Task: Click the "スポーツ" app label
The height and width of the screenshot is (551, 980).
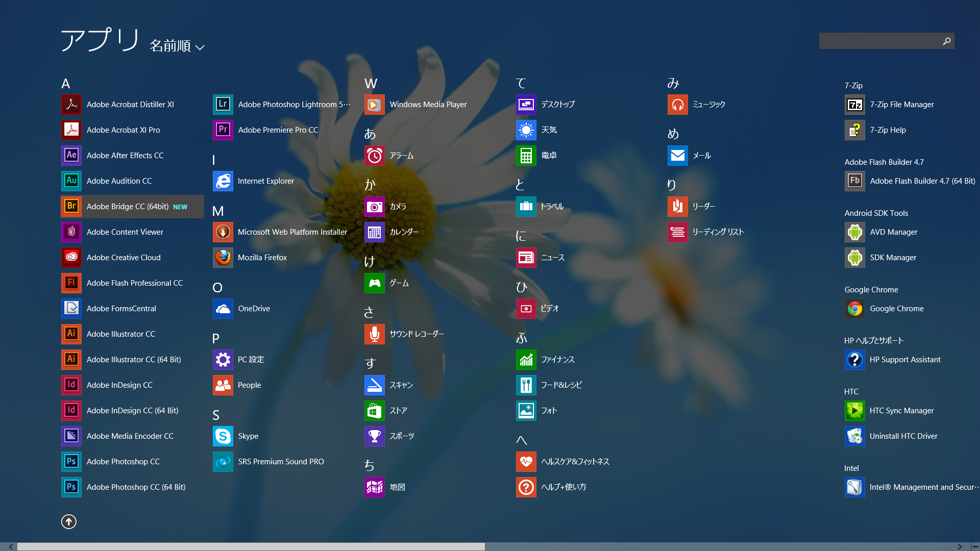Action: coord(402,436)
